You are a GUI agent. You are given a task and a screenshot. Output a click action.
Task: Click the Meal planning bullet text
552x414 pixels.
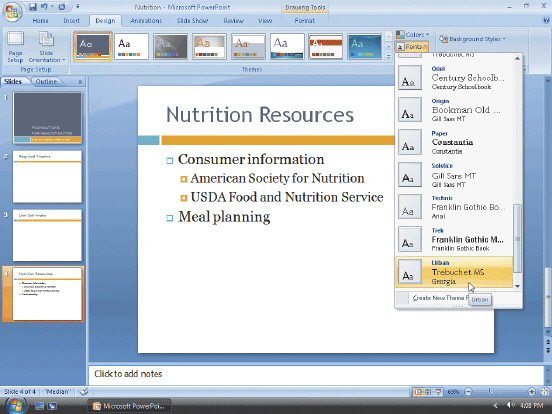224,217
